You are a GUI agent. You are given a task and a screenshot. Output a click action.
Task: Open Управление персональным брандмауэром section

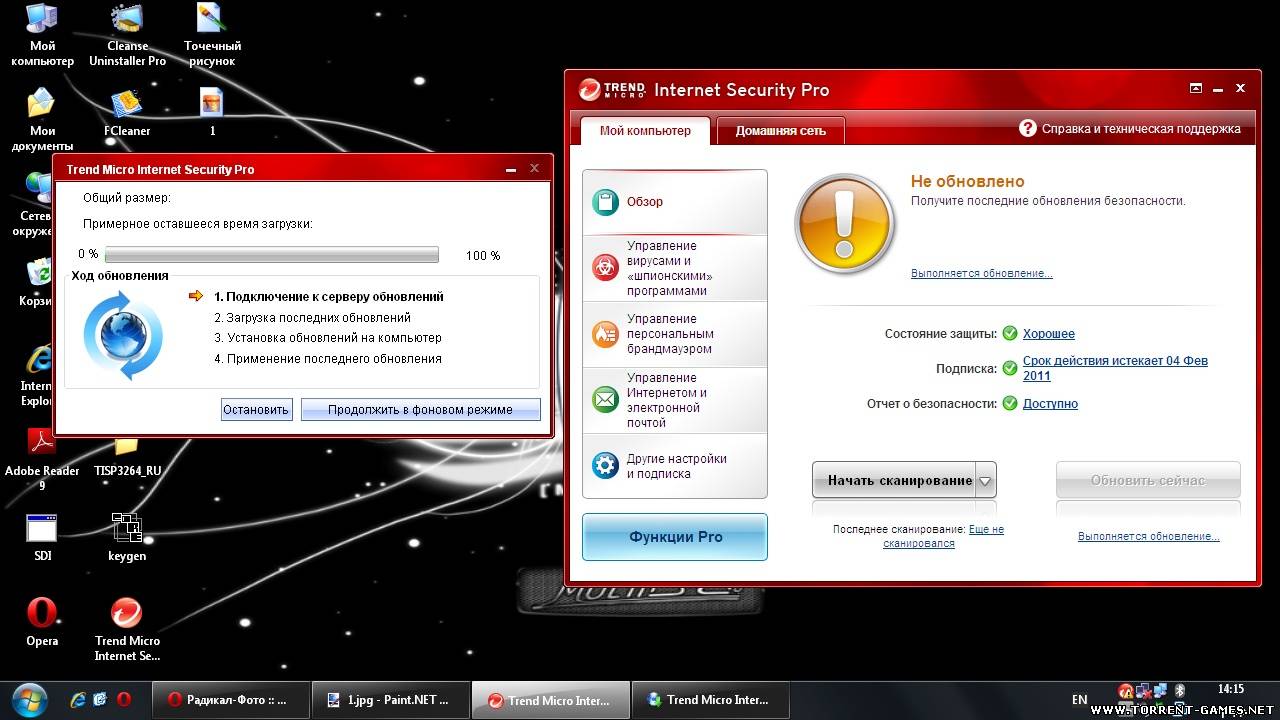675,334
